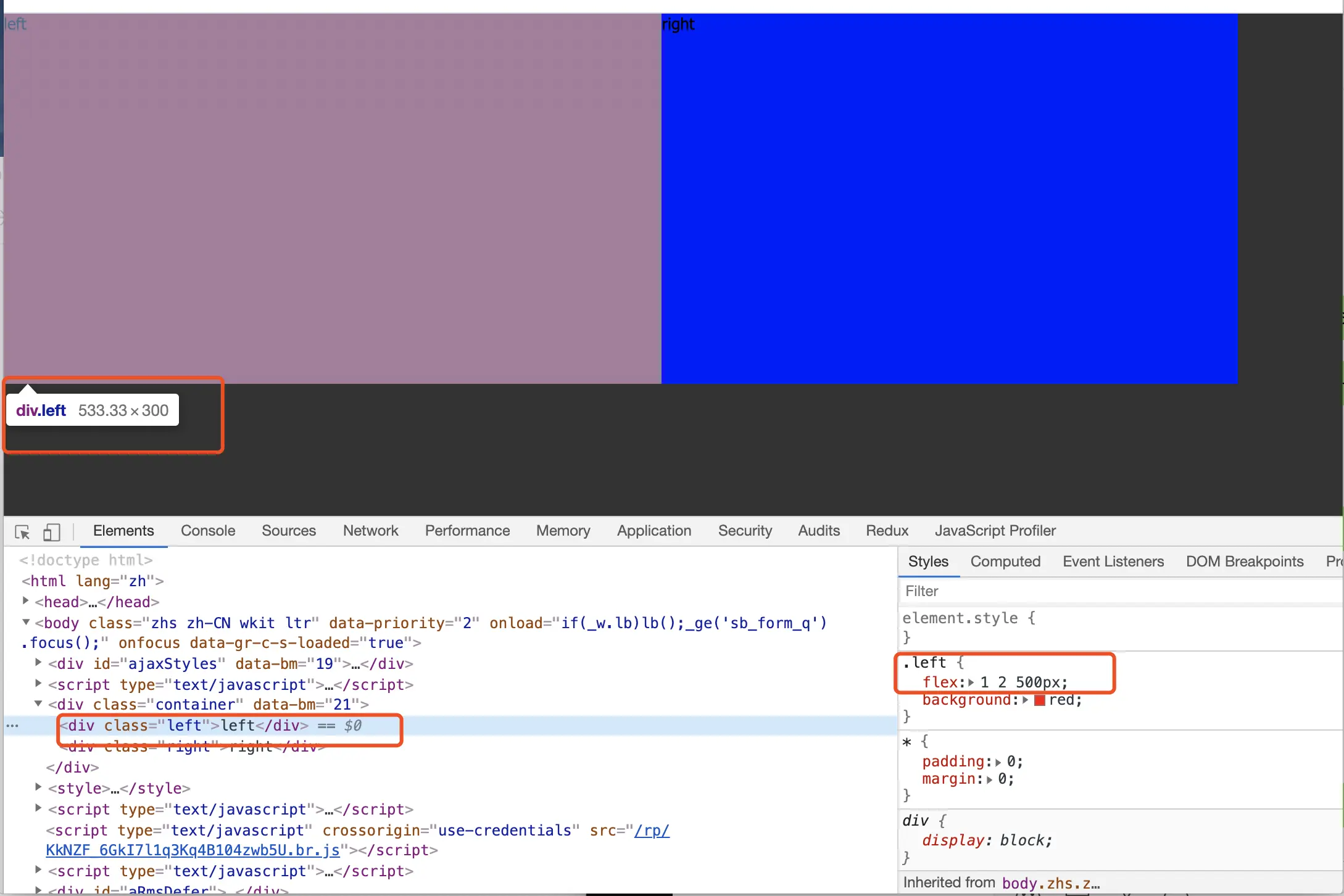This screenshot has width=1344, height=896.
Task: Activate the inspect element picker icon
Action: [22, 532]
